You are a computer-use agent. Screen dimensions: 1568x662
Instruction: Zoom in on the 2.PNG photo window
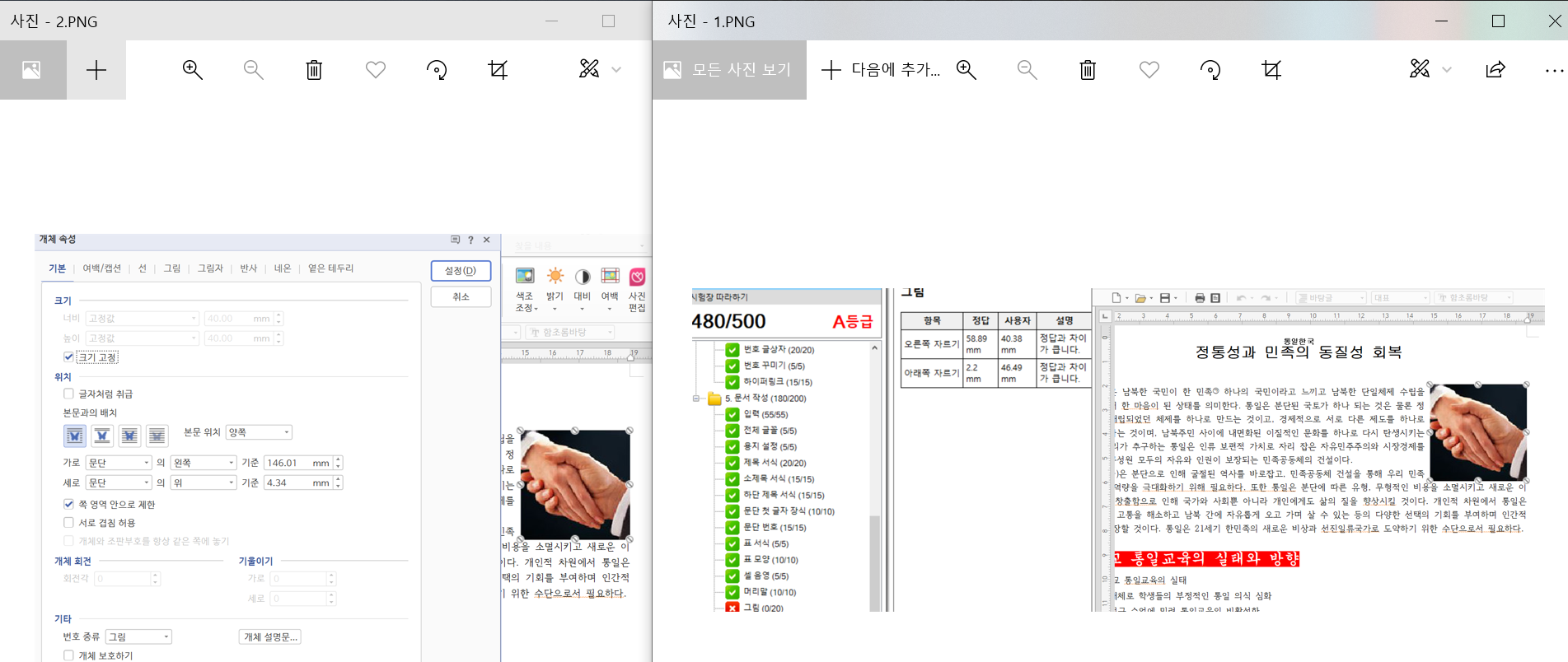[x=192, y=70]
